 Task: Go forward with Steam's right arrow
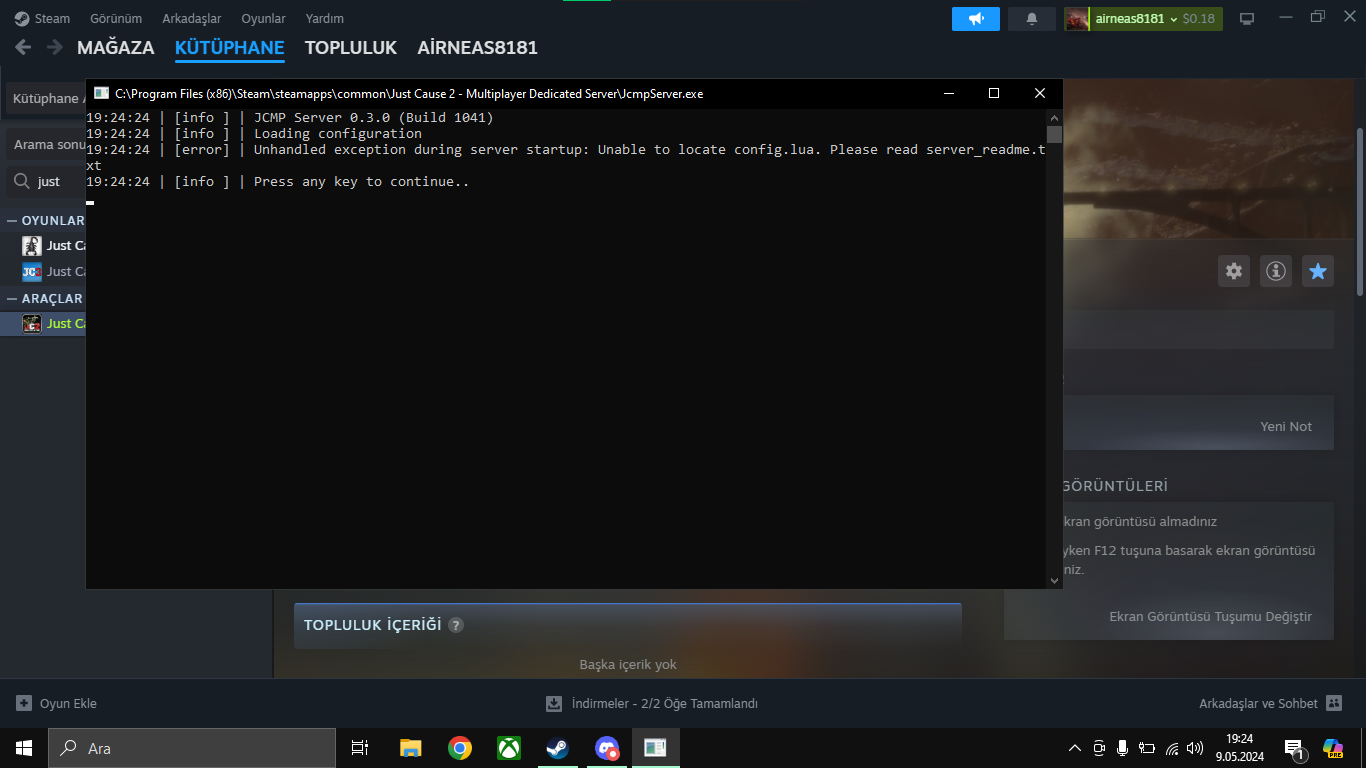click(x=54, y=47)
